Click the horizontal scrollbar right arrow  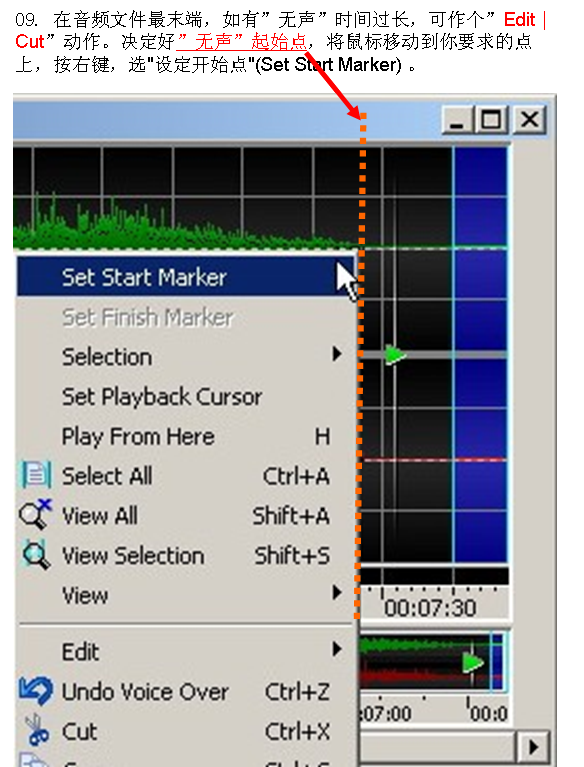tap(534, 747)
